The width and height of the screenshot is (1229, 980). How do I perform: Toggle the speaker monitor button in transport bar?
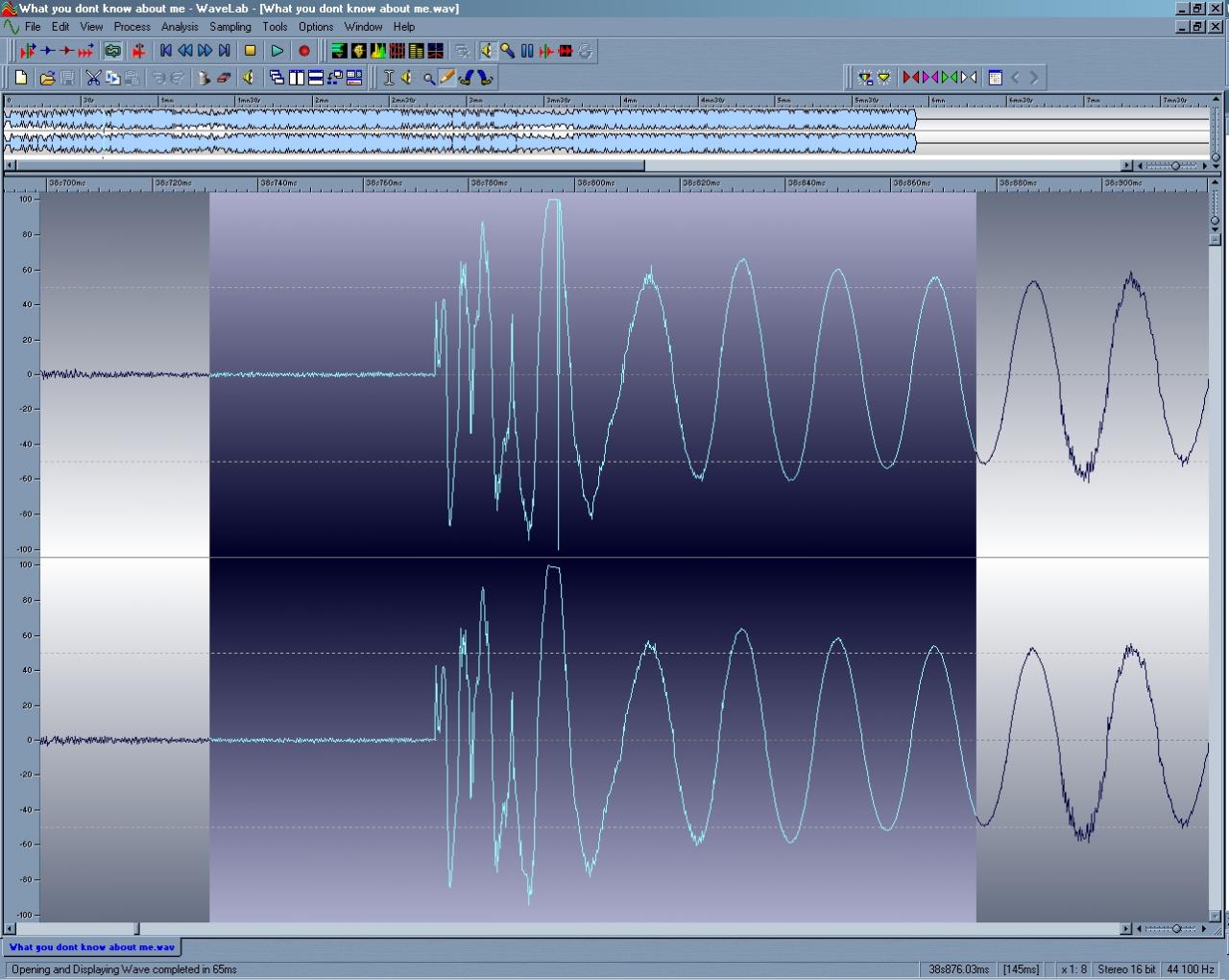(487, 51)
